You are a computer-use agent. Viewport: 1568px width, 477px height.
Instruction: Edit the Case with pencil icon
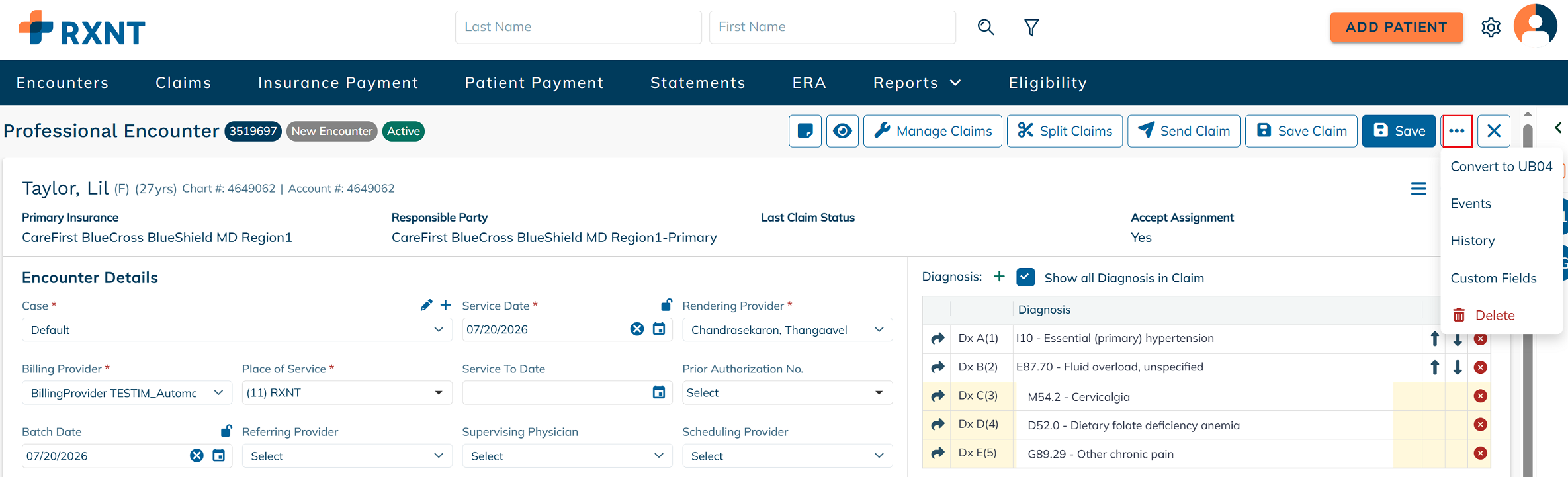[426, 305]
